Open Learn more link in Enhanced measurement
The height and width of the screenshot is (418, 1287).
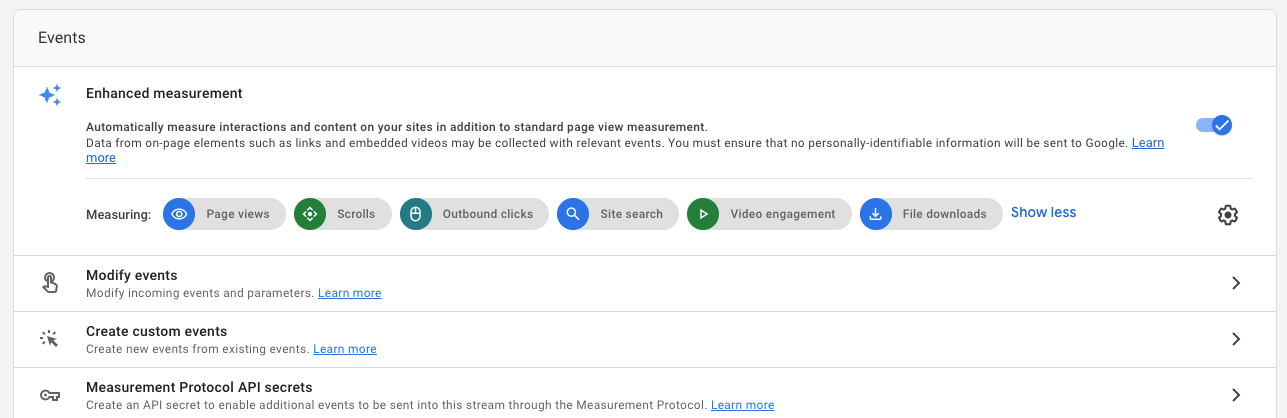coord(1147,143)
